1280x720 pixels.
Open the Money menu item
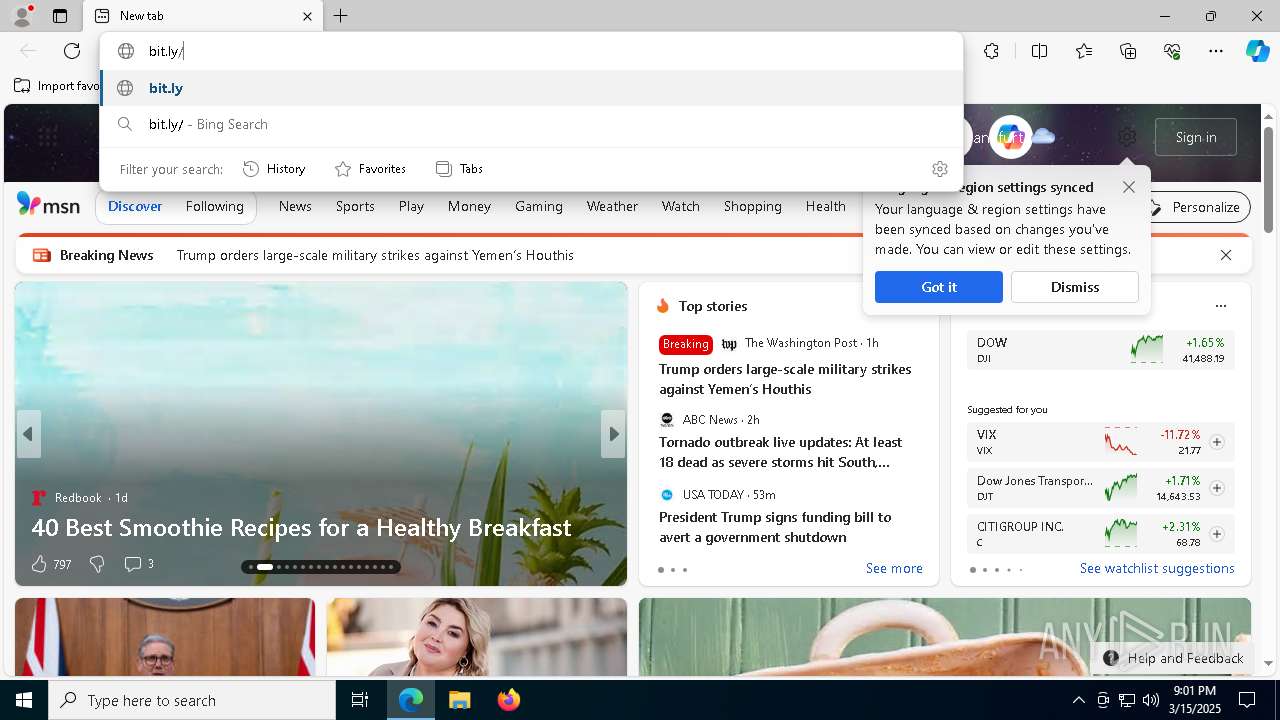[x=469, y=206]
